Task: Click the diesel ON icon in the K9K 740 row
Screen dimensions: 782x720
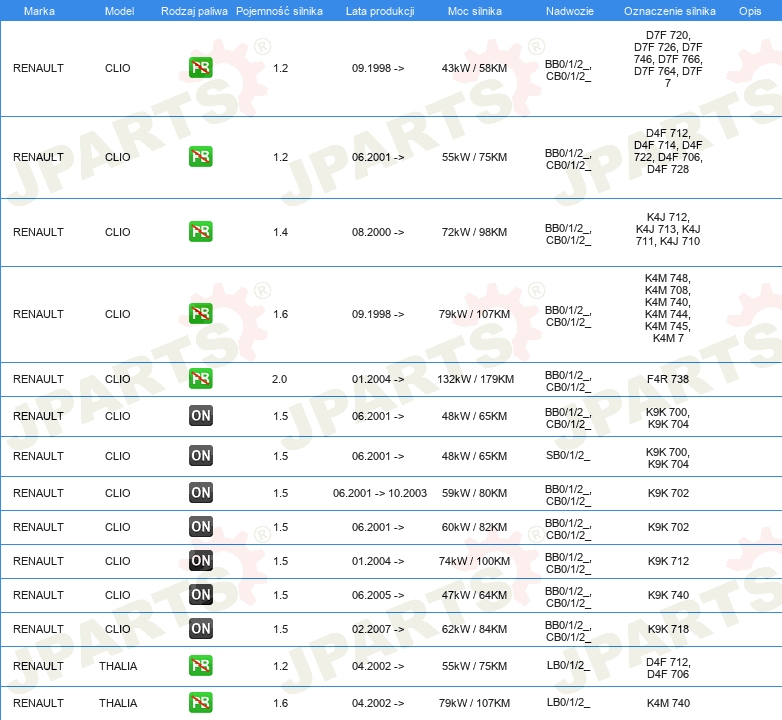Action: coord(201,595)
